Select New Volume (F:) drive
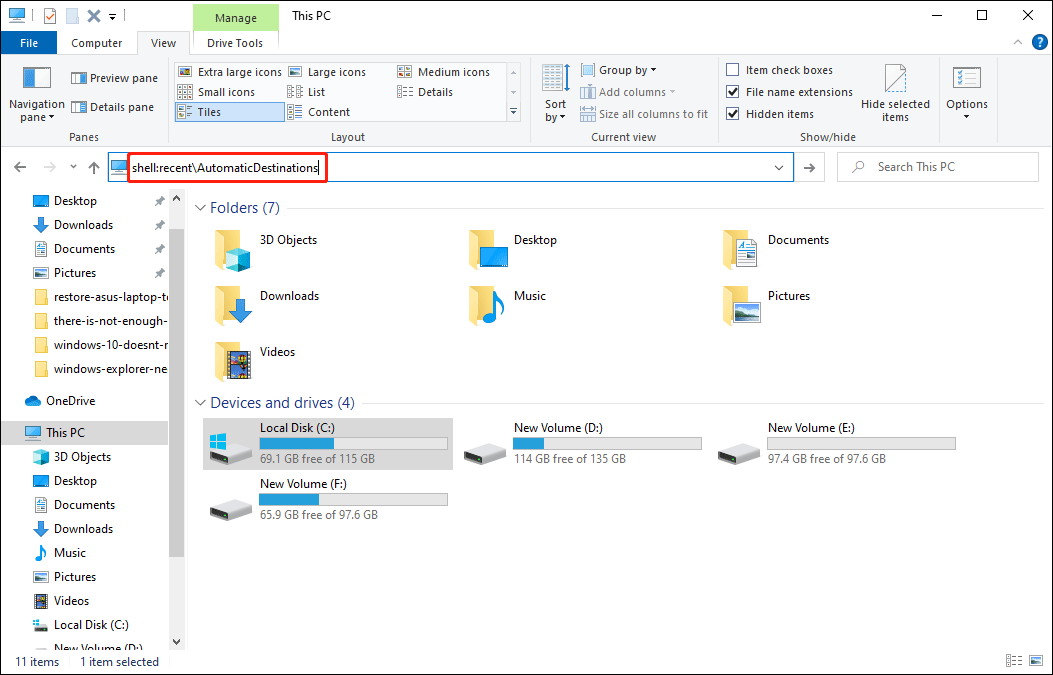 pos(328,499)
